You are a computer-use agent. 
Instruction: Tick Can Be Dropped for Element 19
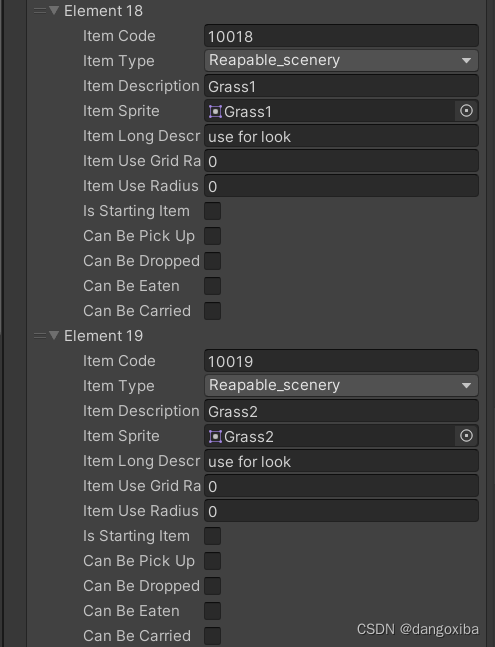[x=212, y=586]
